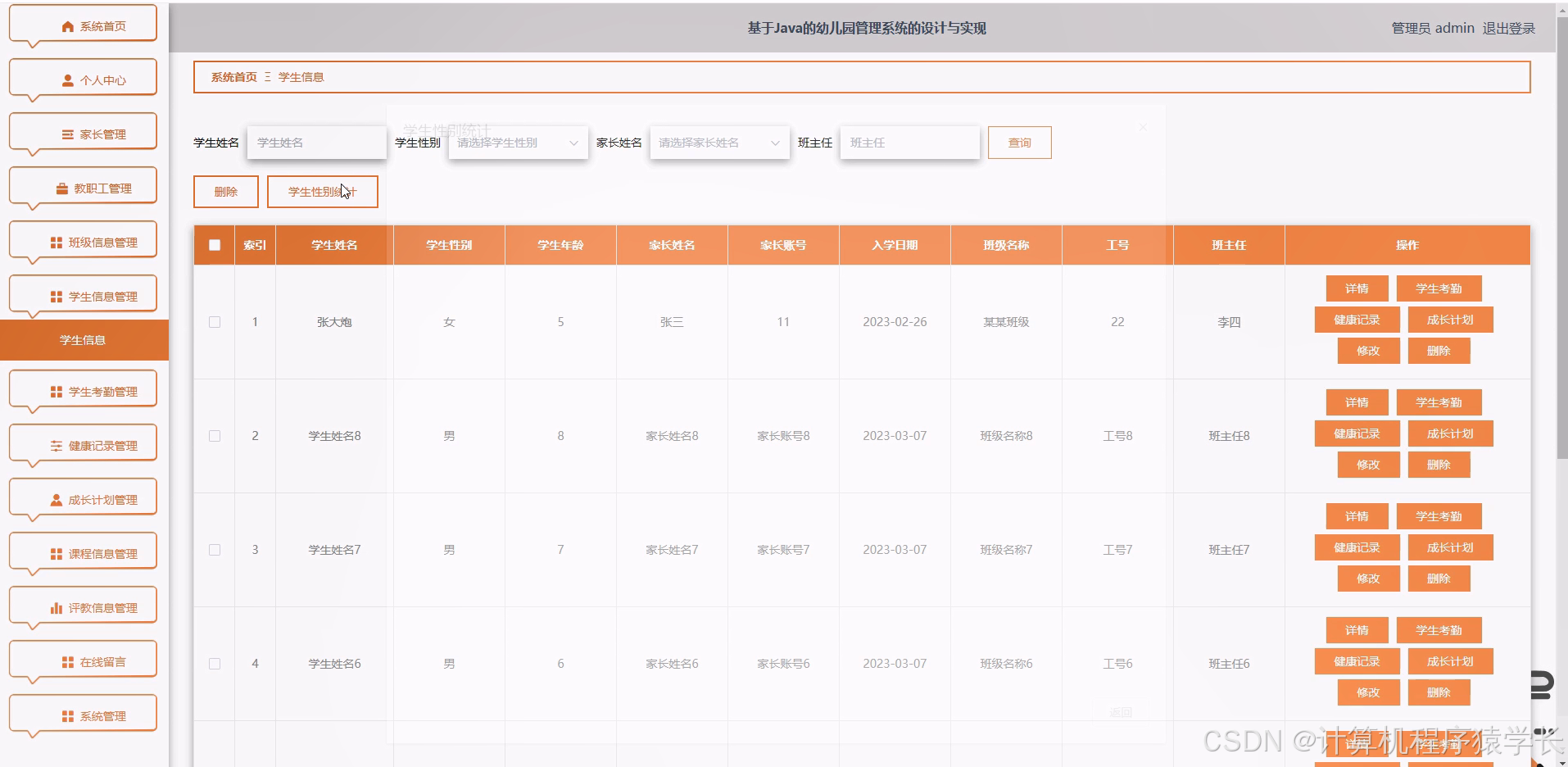Expand the 评教信息管理 menu
Viewport: 1568px width, 767px height.
[x=83, y=606]
